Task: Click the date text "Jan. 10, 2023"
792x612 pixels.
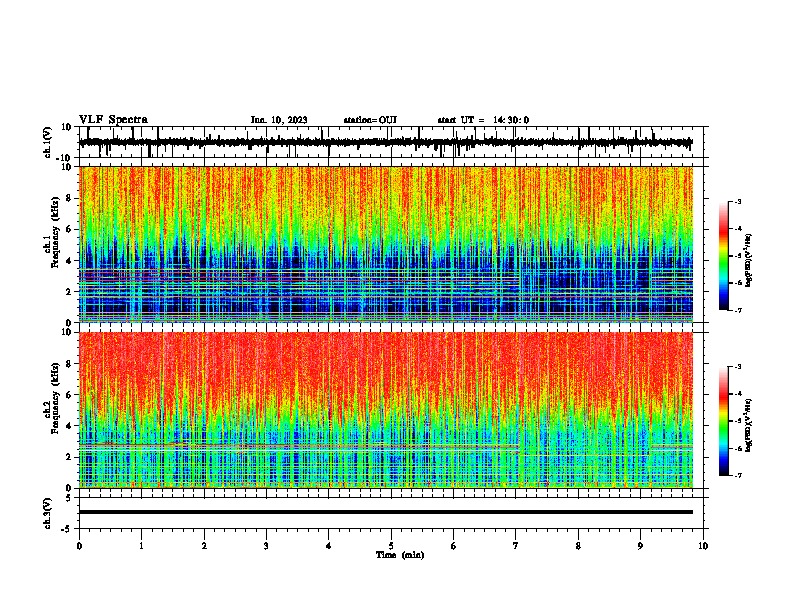Action: click(279, 120)
